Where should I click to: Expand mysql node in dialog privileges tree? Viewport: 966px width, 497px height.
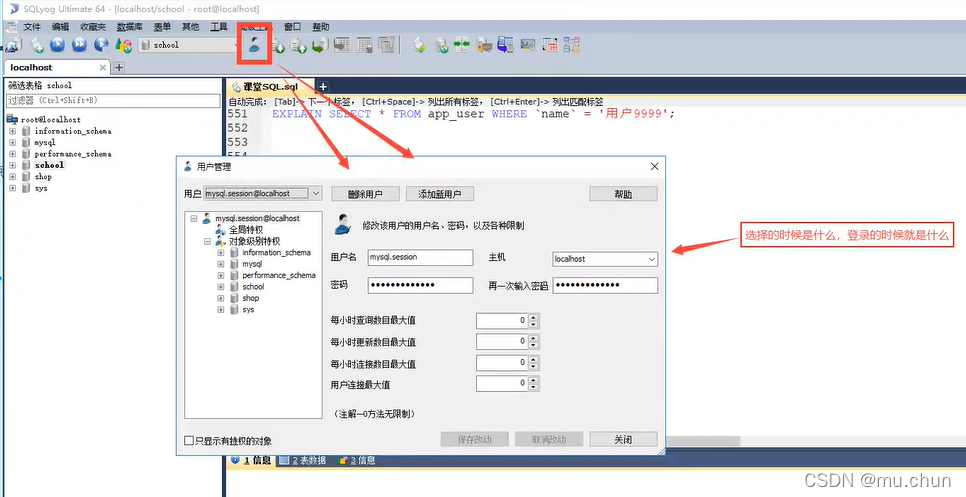coord(221,264)
